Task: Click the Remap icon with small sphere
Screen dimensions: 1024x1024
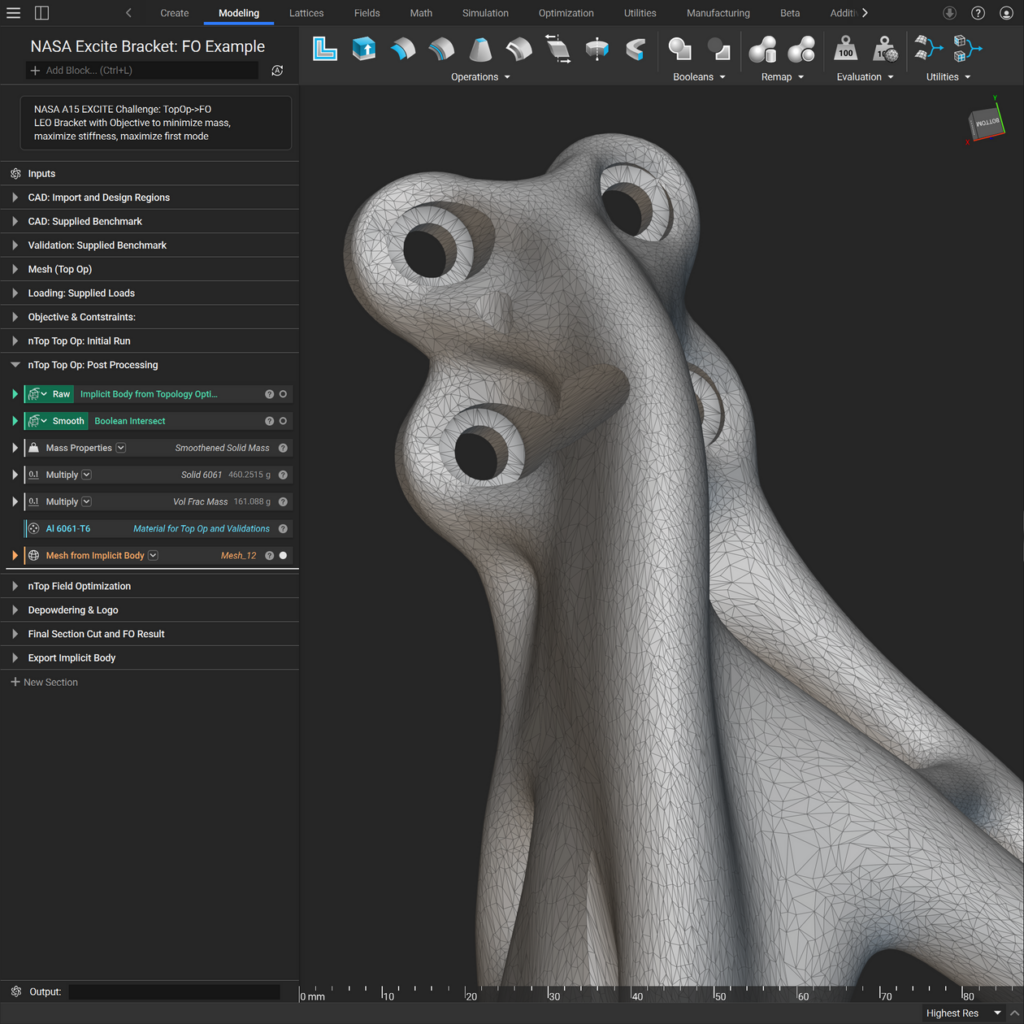Action: [802, 49]
